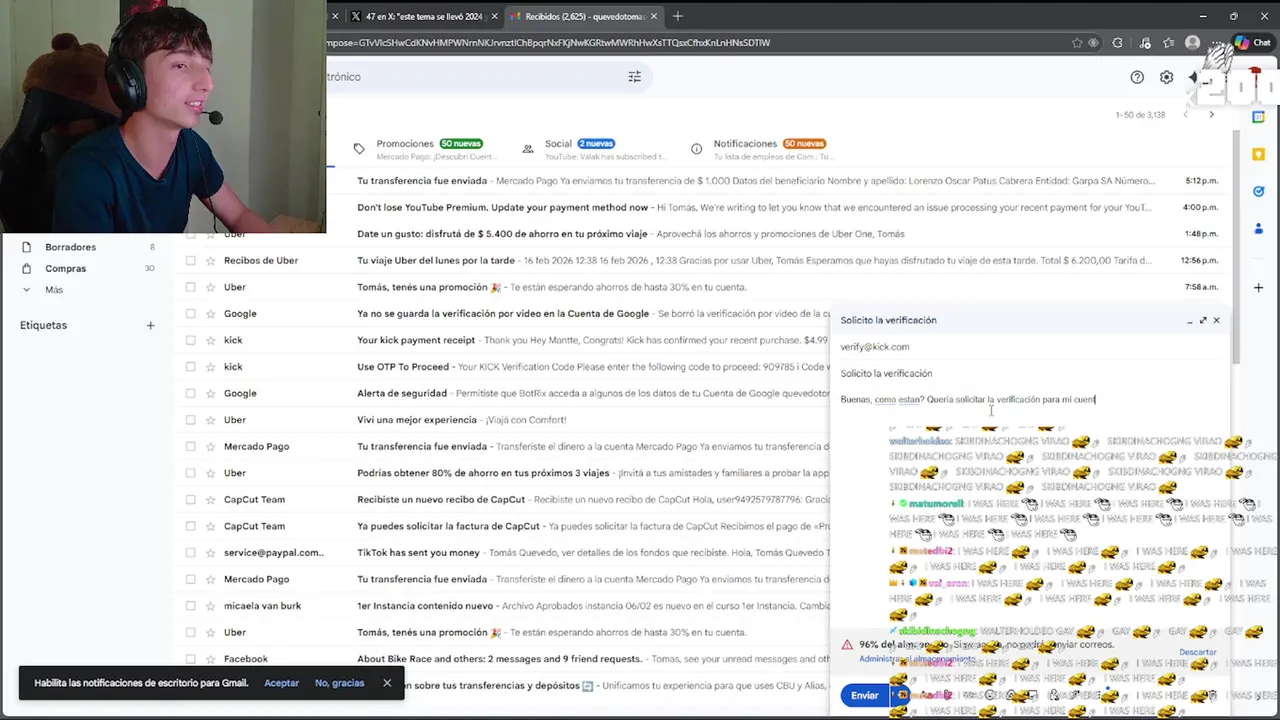Viewport: 1280px width, 720px height.
Task: Bookmark page star icon in address bar
Action: coord(1077,43)
